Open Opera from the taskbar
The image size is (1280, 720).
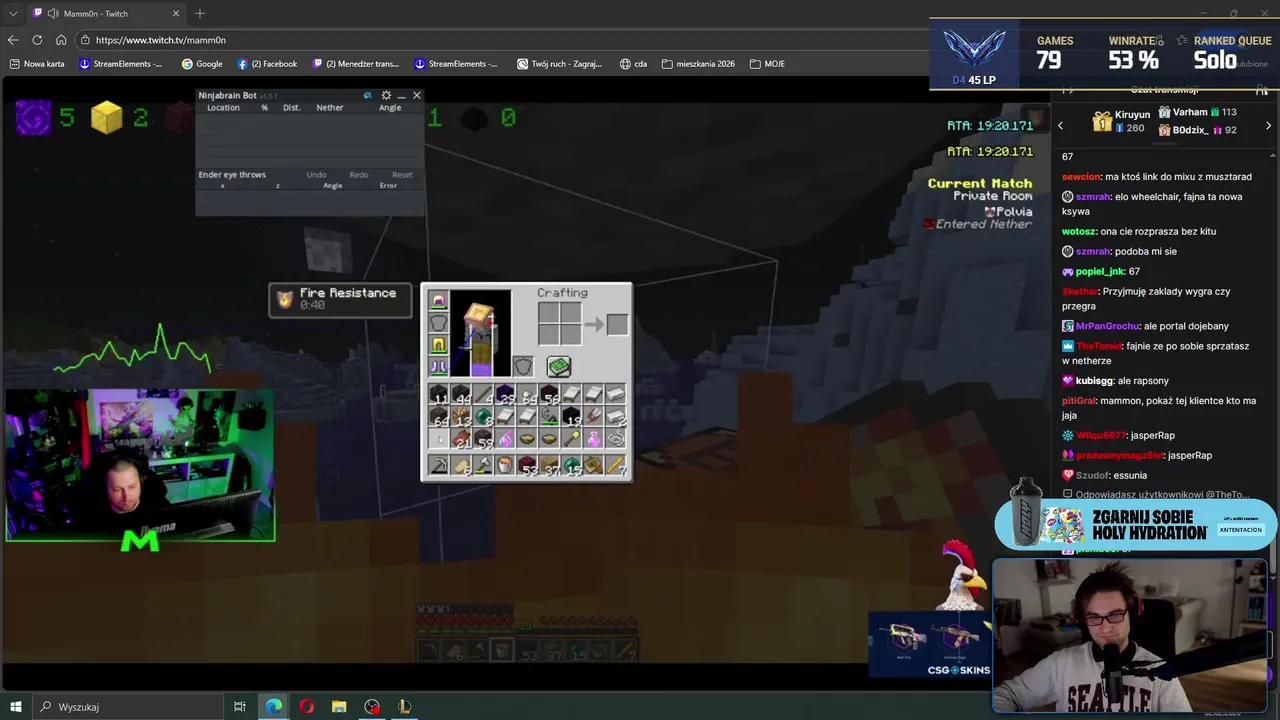[x=306, y=707]
